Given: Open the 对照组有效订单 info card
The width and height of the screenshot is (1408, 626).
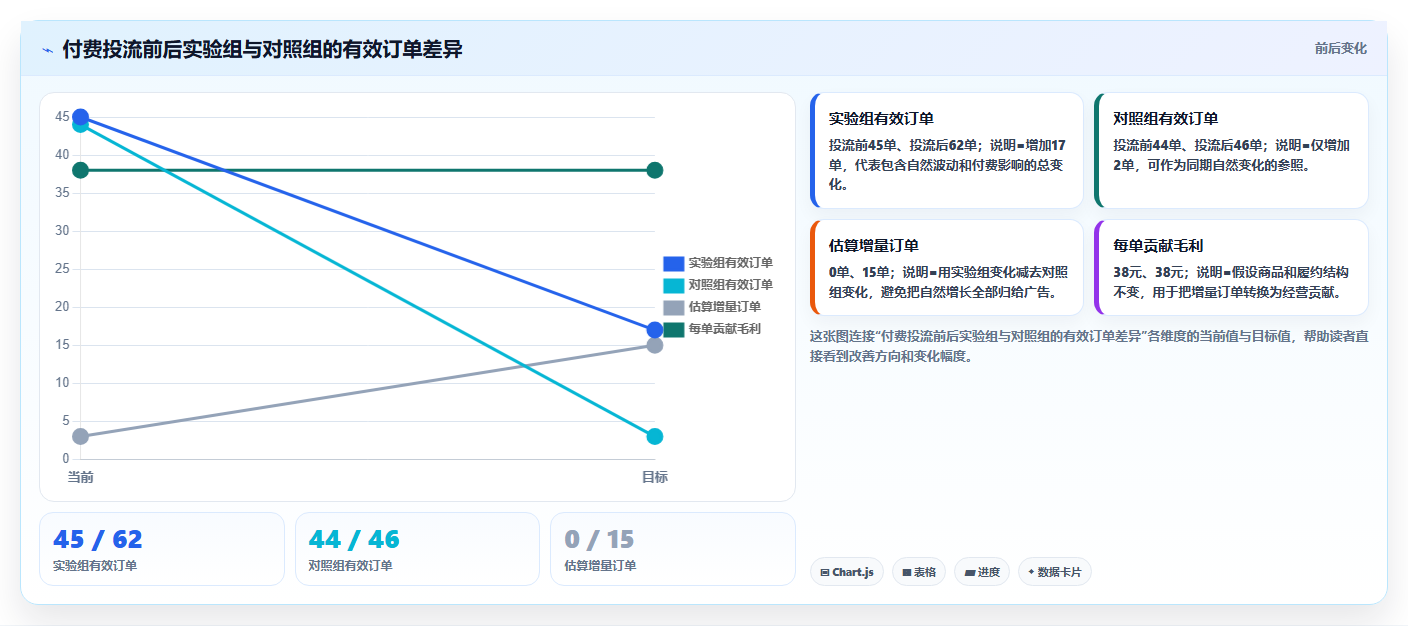Looking at the screenshot, I should coord(1231,150).
